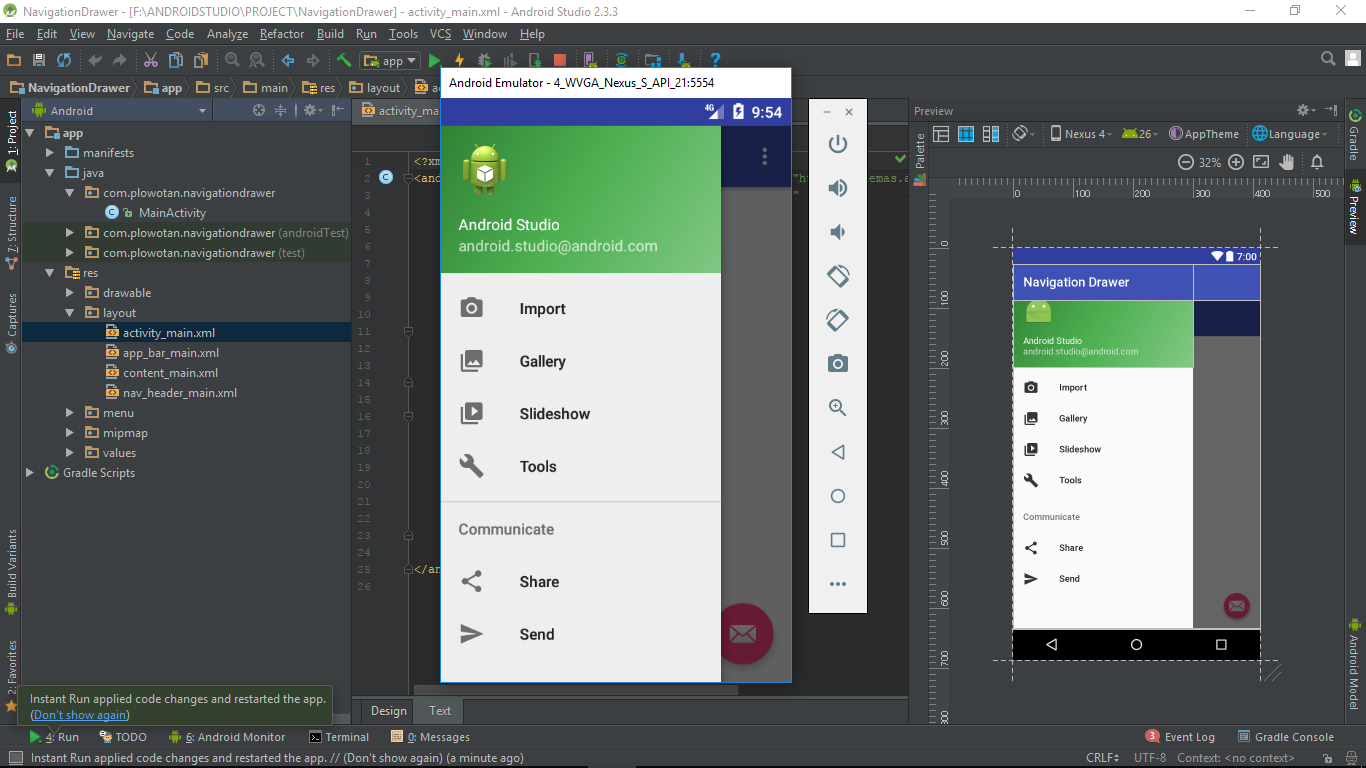Debug the app using the bug icon

tap(484, 59)
